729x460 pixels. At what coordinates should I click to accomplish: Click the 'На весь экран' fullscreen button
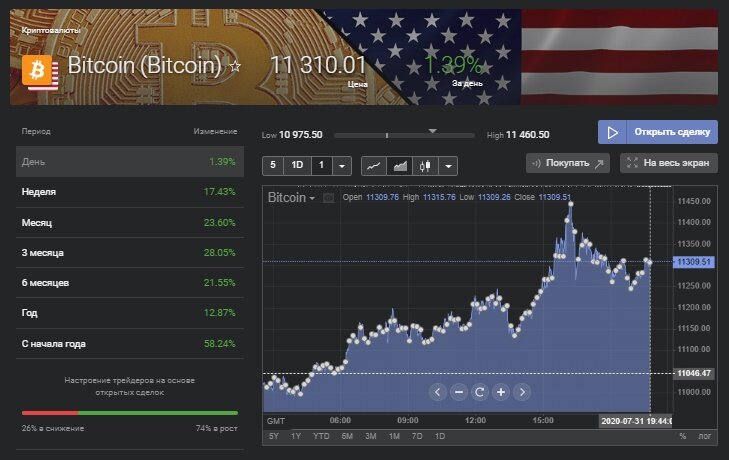[x=668, y=163]
